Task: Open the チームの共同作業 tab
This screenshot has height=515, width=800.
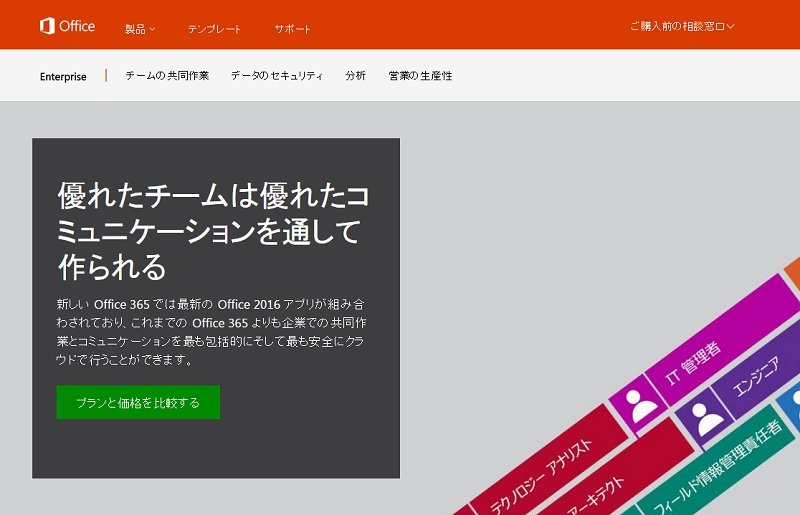Action: click(167, 76)
